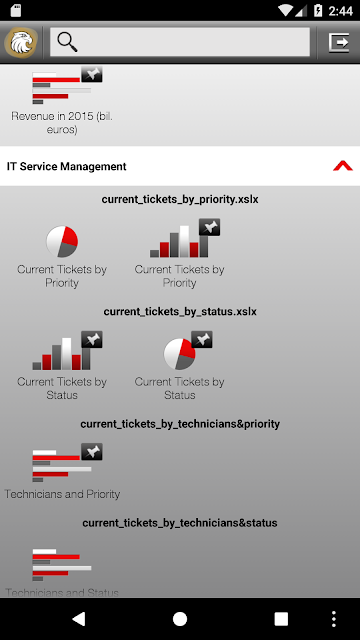360x640 pixels.
Task: Open Revenue in 2015 chart thumbnail
Action: (x=62, y=88)
